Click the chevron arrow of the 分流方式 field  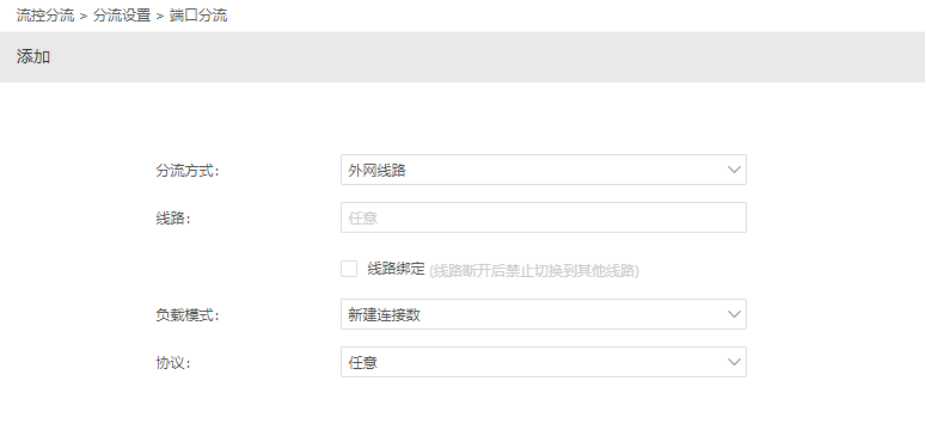point(733,170)
